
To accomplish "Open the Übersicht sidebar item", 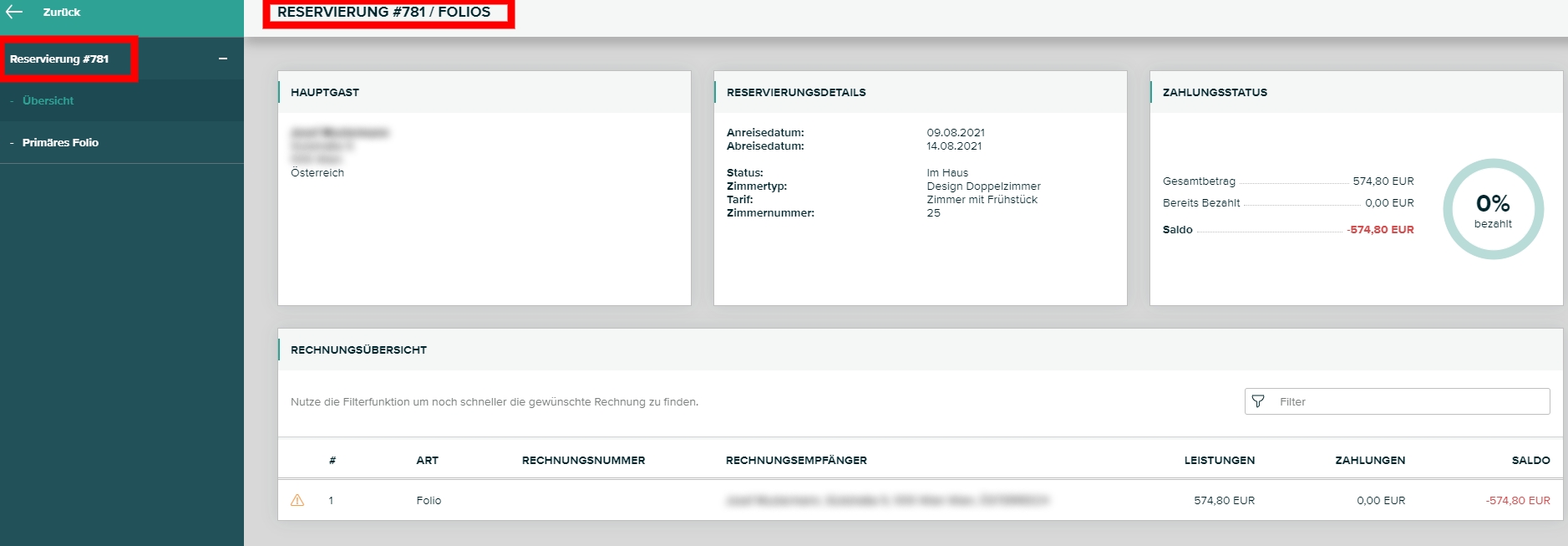I will [x=48, y=100].
